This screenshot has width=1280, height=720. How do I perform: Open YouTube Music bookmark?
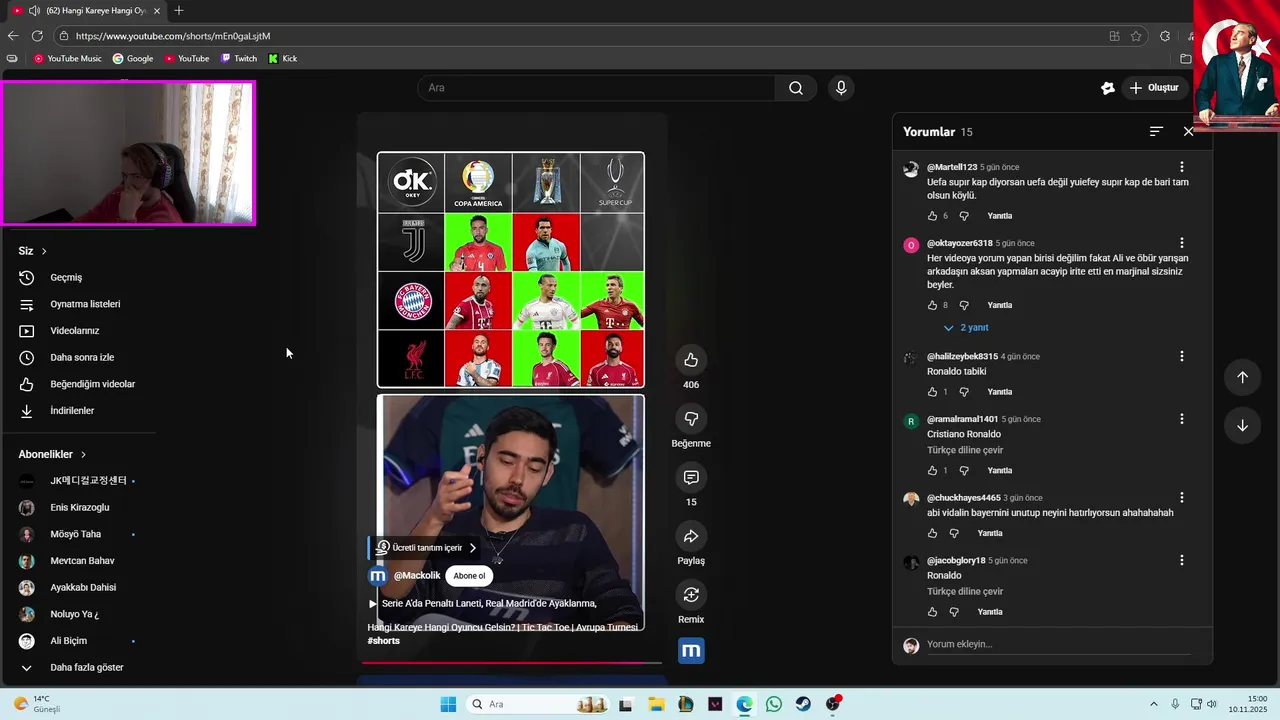(68, 59)
